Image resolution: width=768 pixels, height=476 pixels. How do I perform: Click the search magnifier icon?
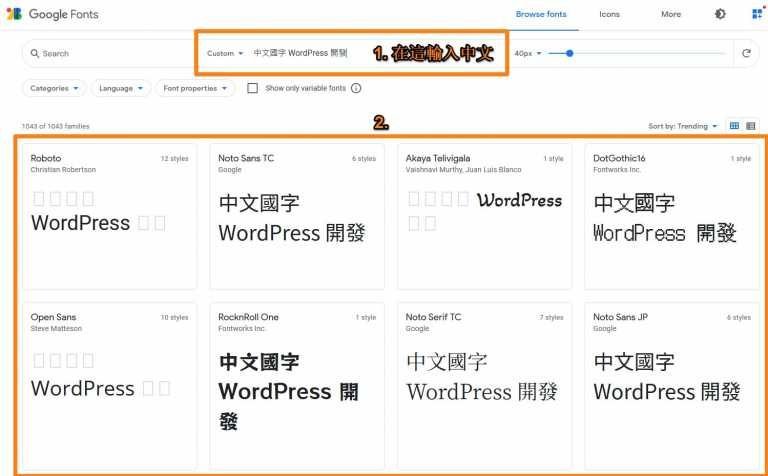(34, 54)
